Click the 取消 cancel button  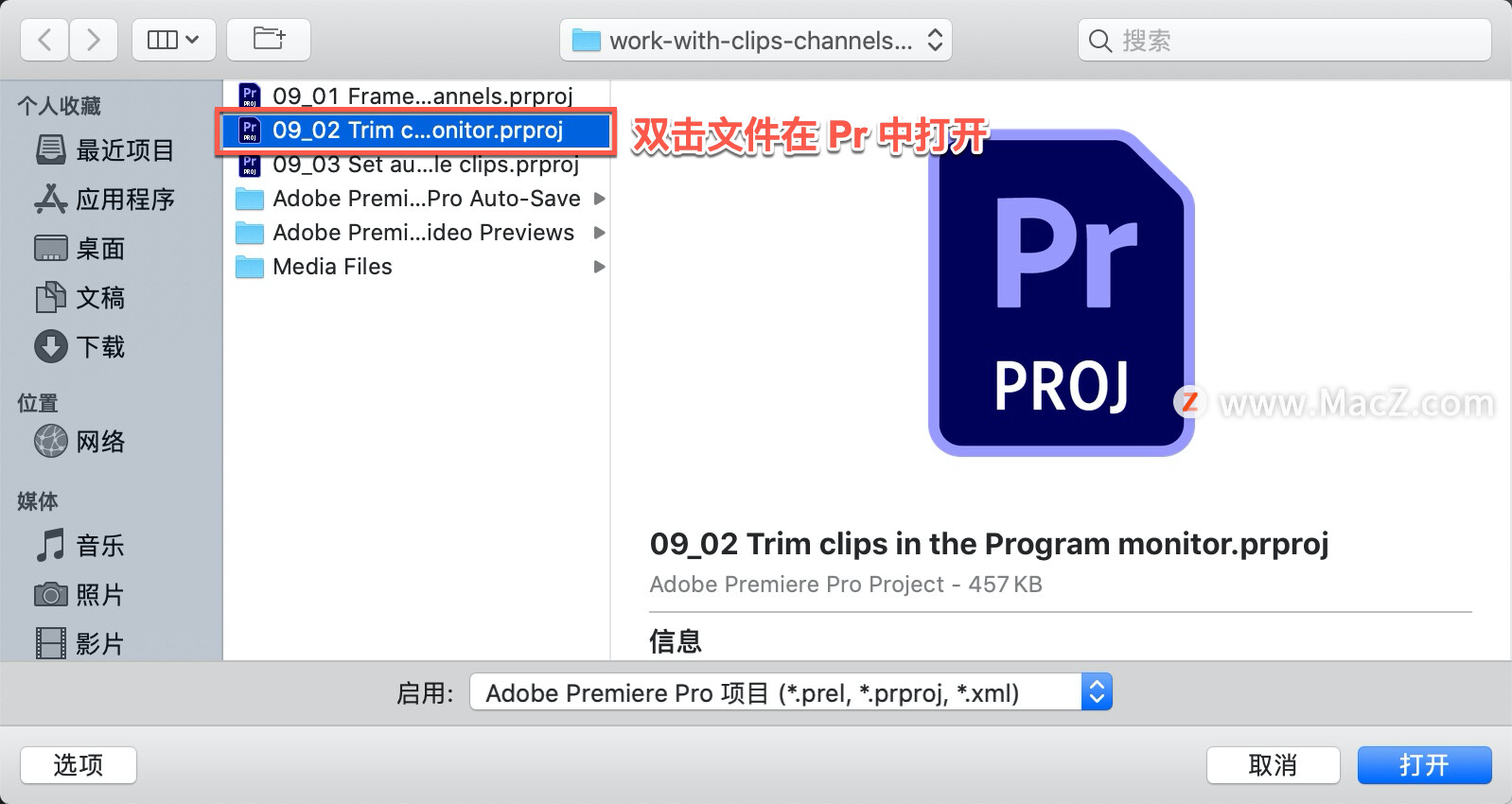click(1273, 765)
